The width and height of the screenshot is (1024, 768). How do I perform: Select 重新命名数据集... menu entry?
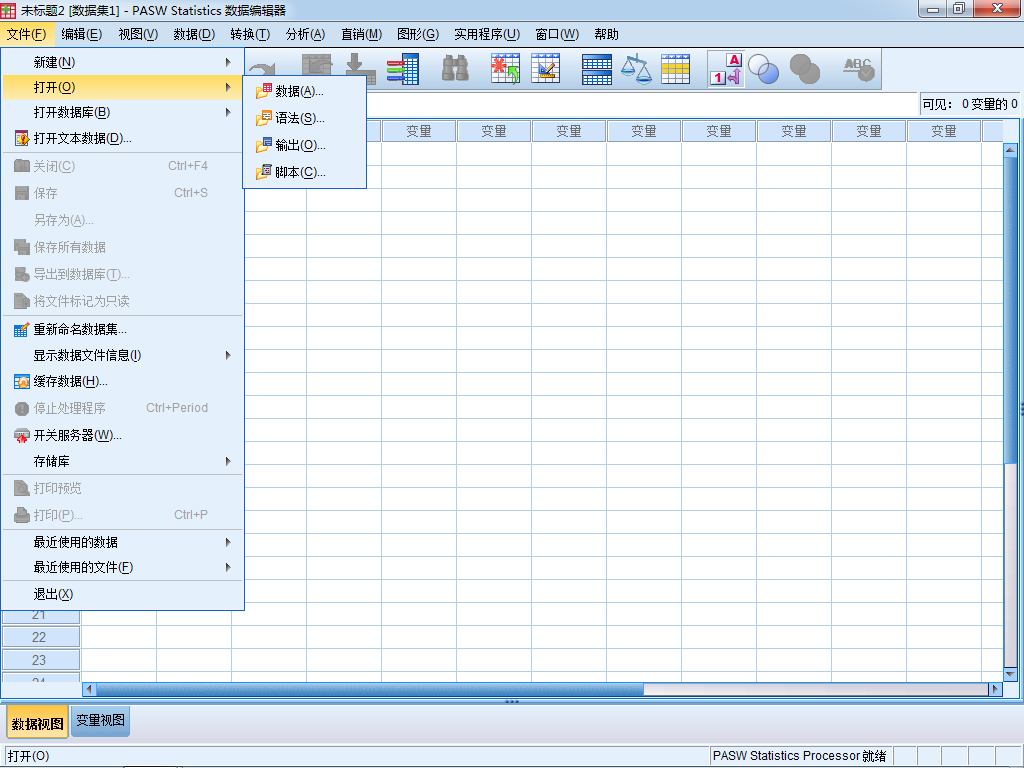tap(123, 329)
